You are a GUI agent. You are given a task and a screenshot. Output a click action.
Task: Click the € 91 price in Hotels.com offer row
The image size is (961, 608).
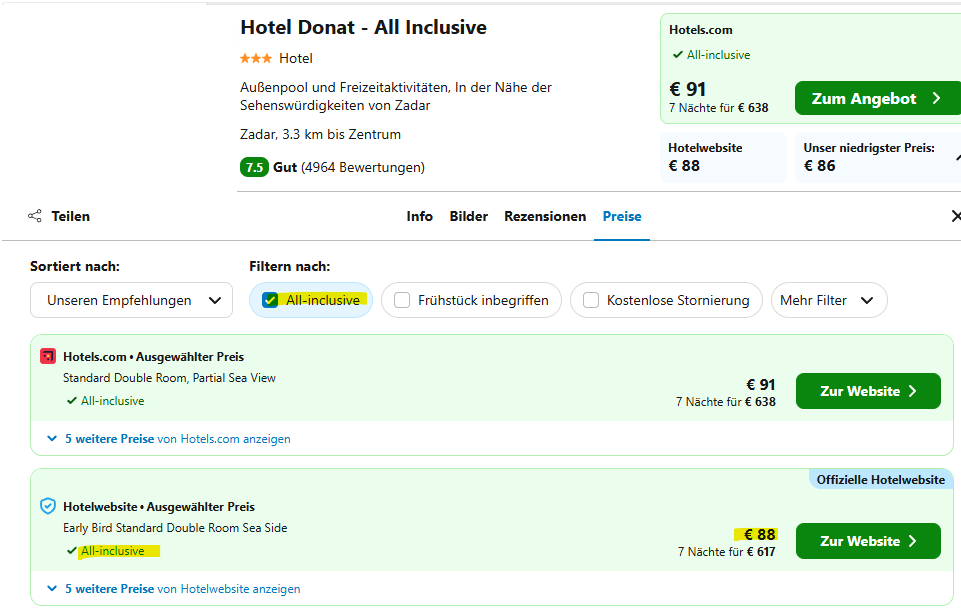pyautogui.click(x=761, y=384)
